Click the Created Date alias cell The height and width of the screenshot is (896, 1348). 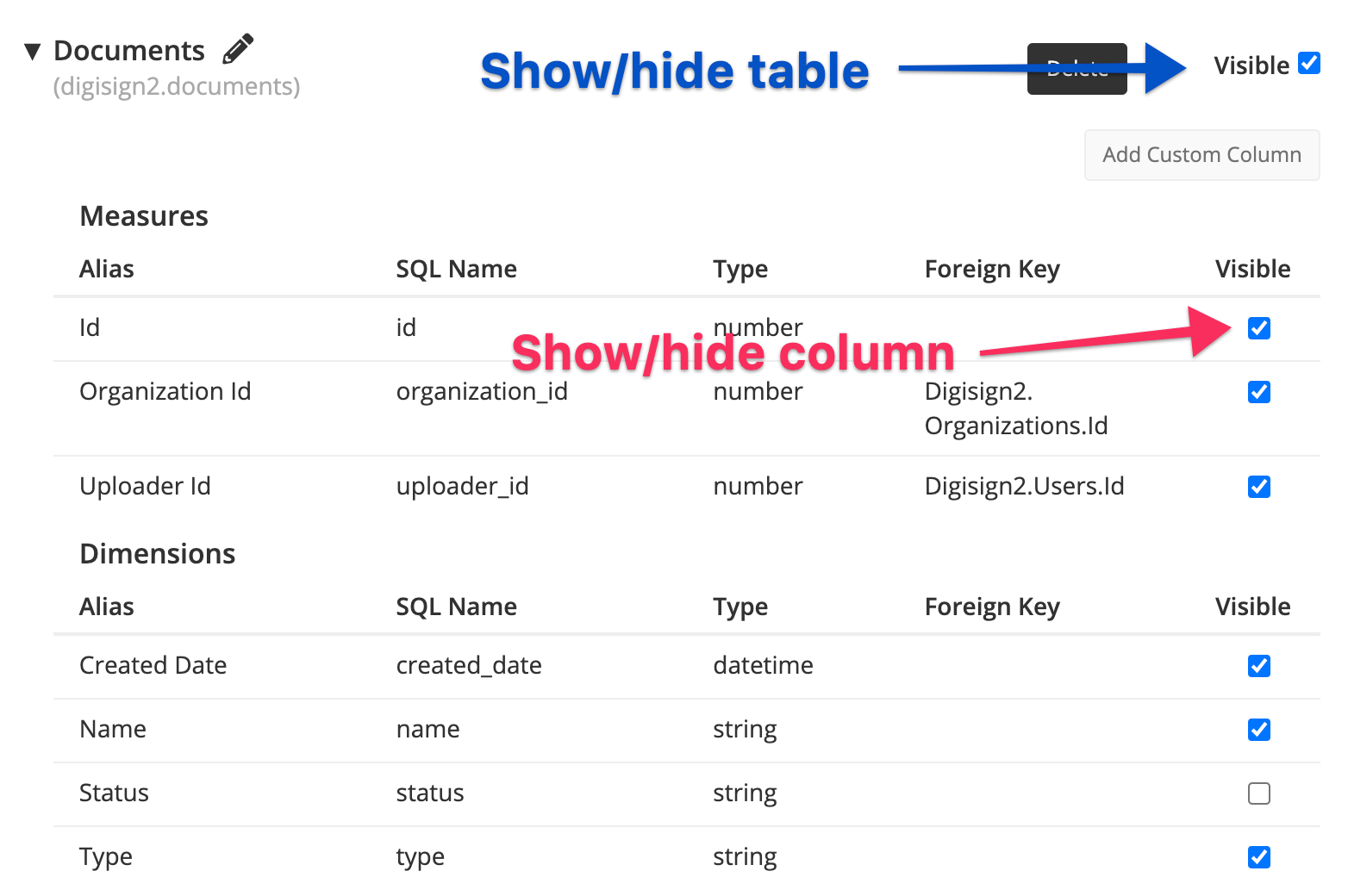153,666
